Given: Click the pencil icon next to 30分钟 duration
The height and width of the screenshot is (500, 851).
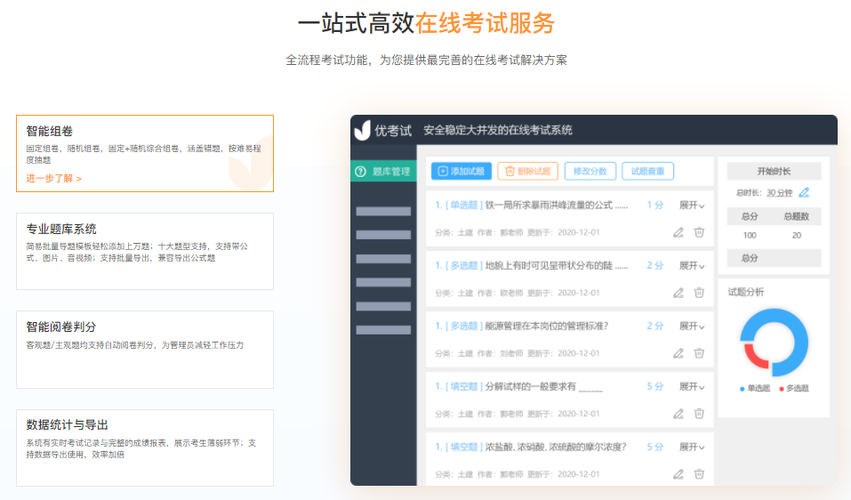Looking at the screenshot, I should point(804,192).
